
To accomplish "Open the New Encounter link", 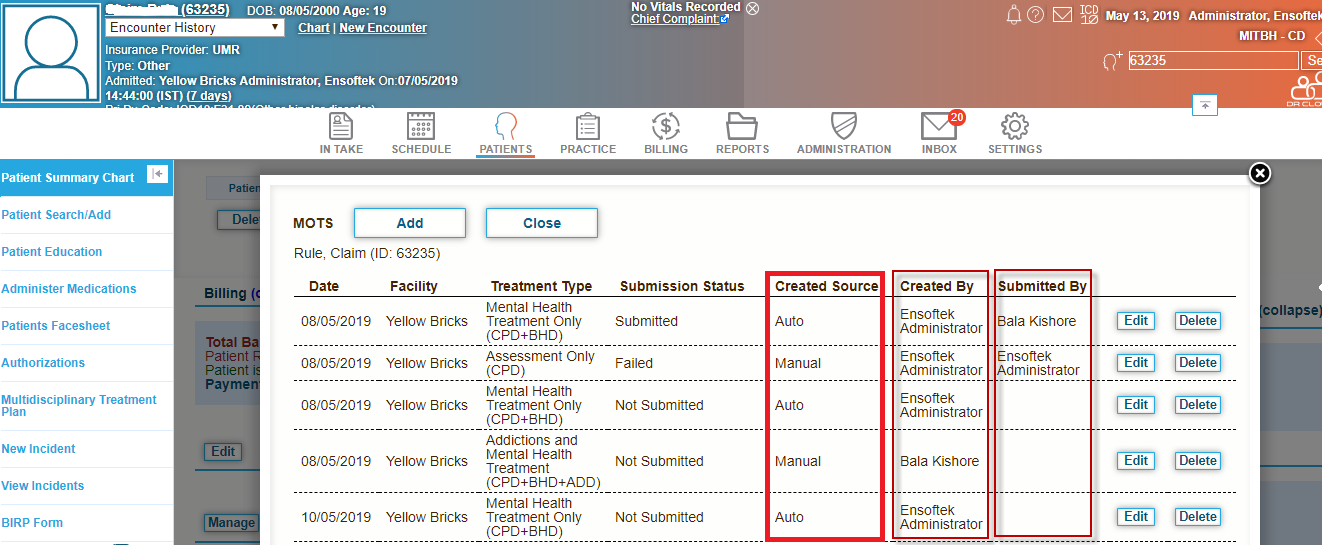I will pyautogui.click(x=383, y=28).
